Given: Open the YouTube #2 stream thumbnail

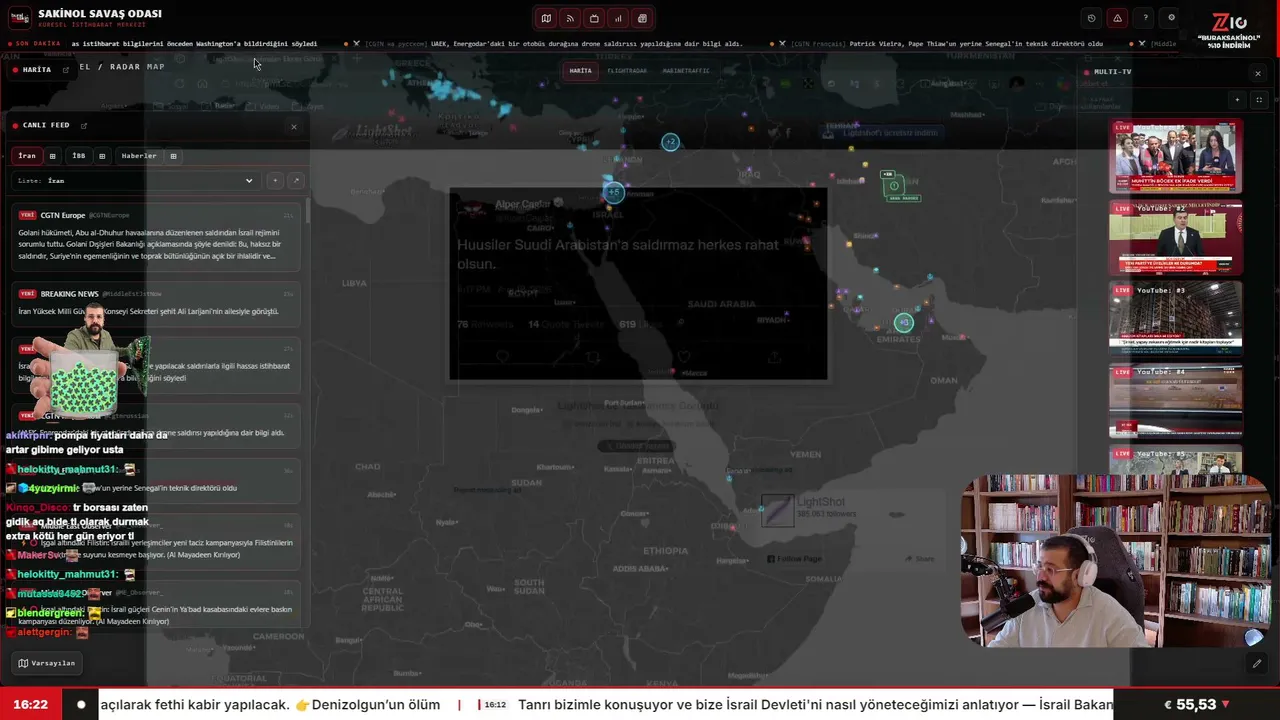Looking at the screenshot, I should pyautogui.click(x=1175, y=238).
